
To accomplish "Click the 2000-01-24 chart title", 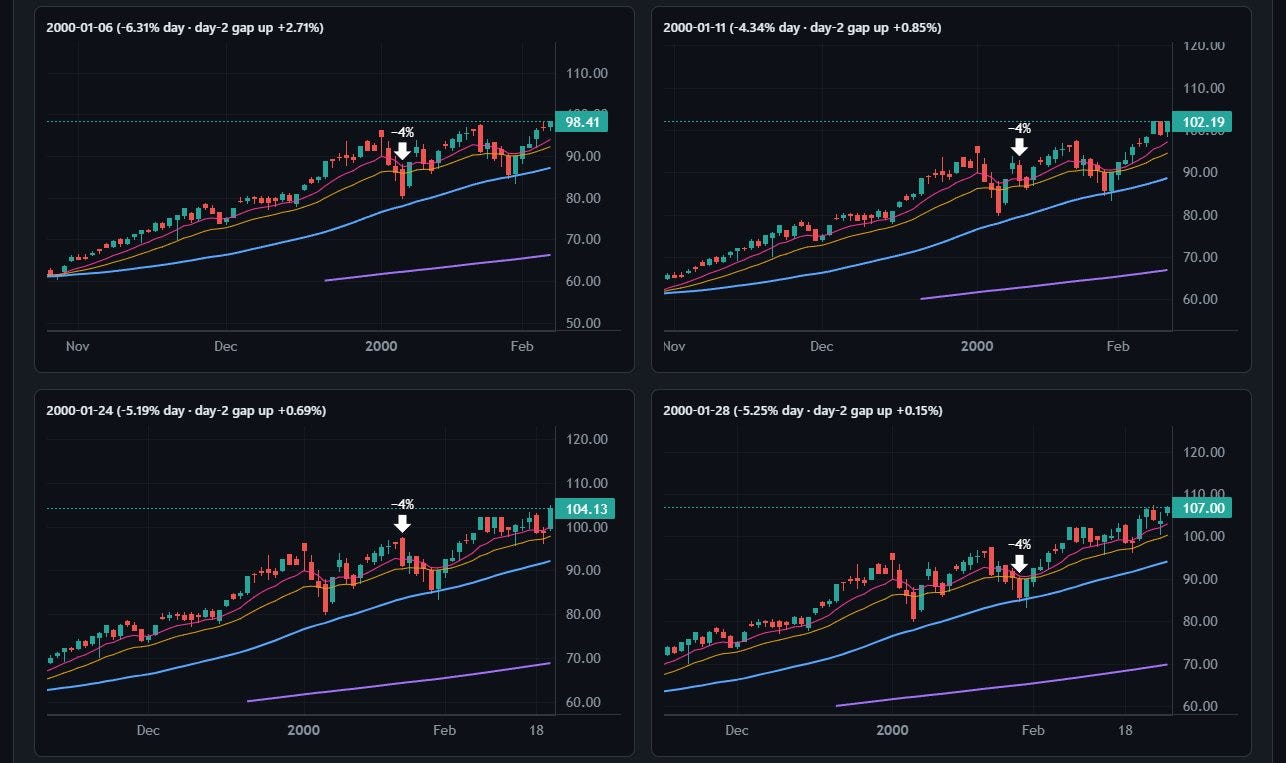I will click(x=186, y=410).
